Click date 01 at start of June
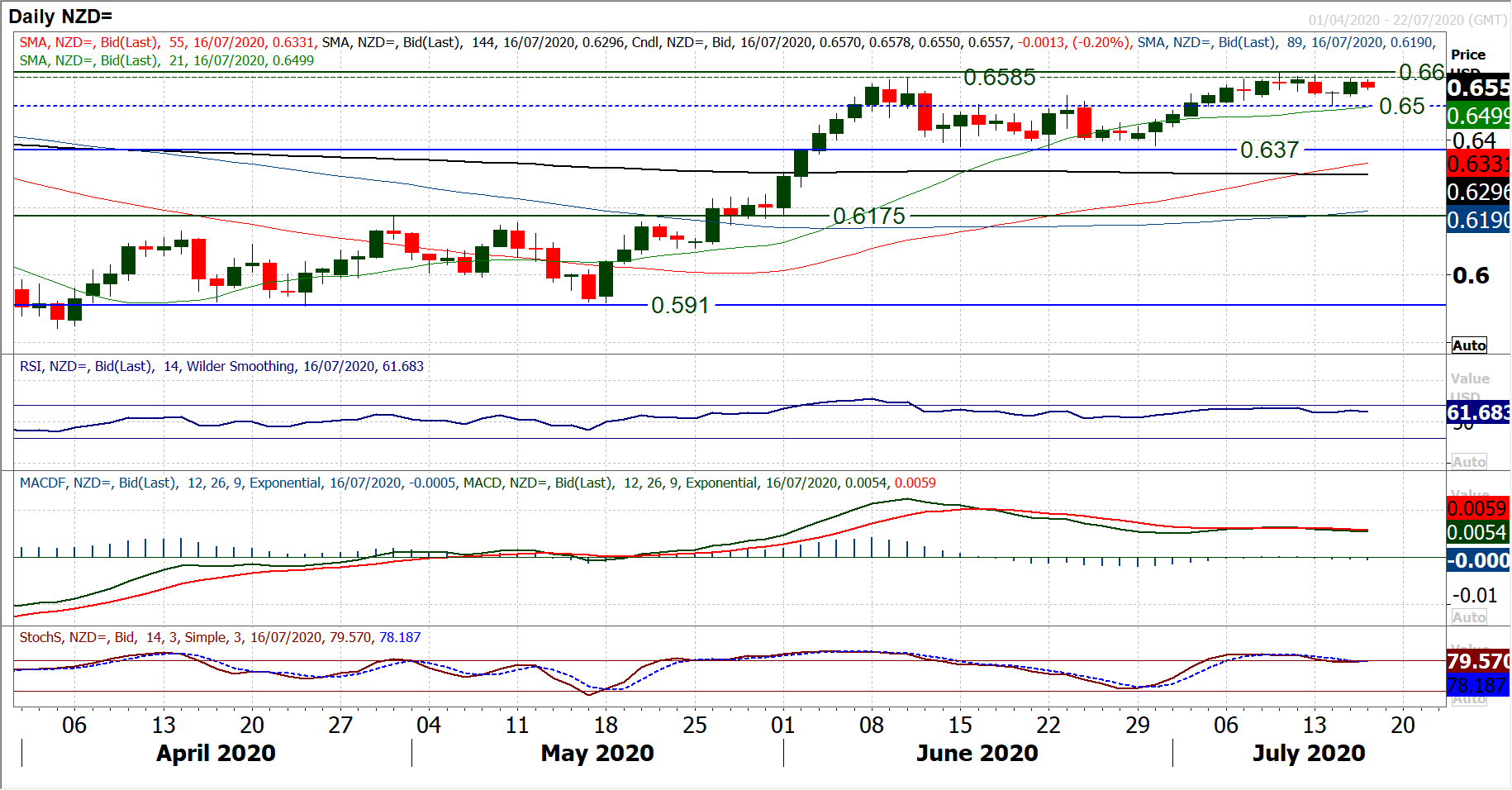This screenshot has width=1512, height=790. coord(783,726)
